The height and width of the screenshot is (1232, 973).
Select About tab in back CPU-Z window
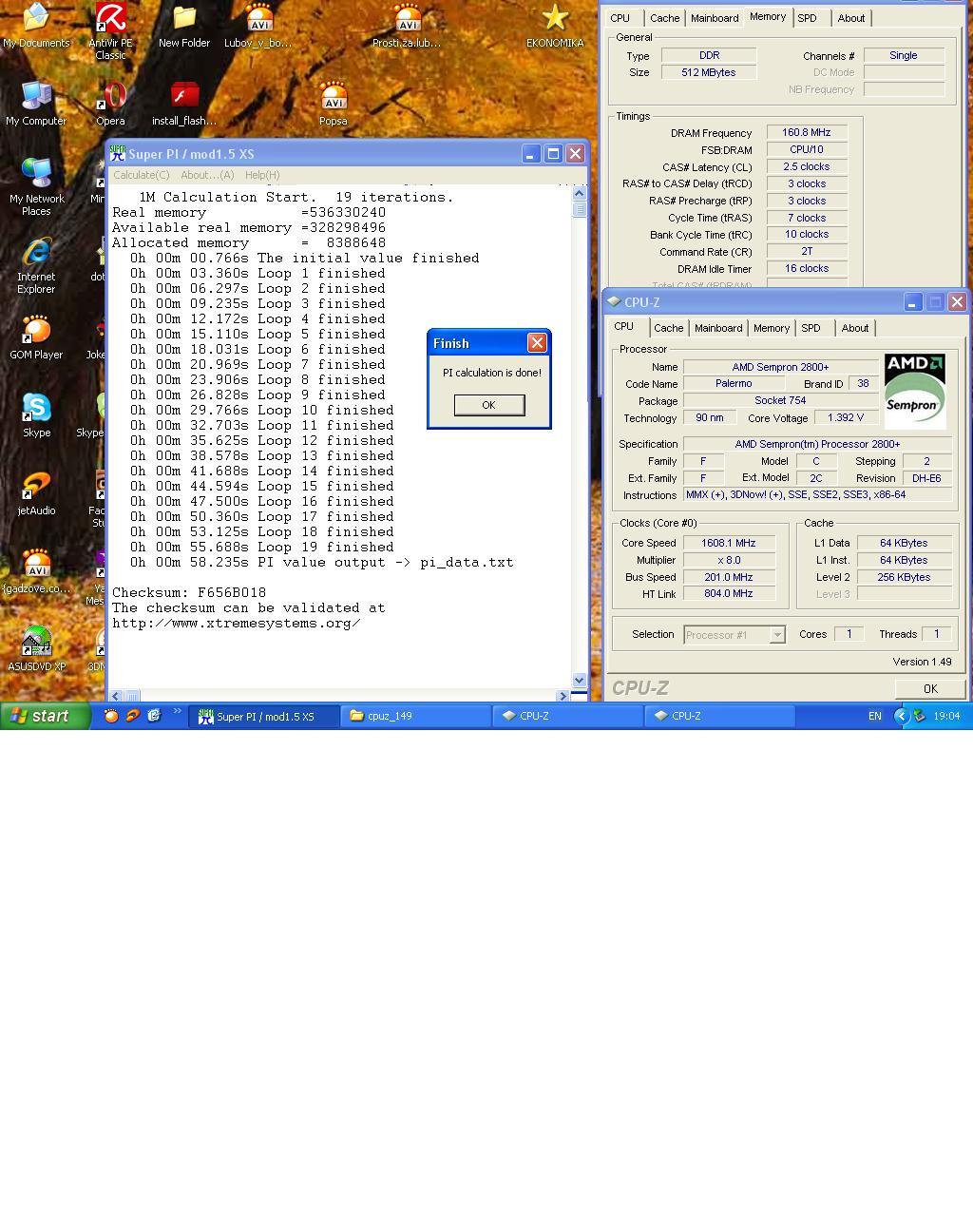coord(851,18)
